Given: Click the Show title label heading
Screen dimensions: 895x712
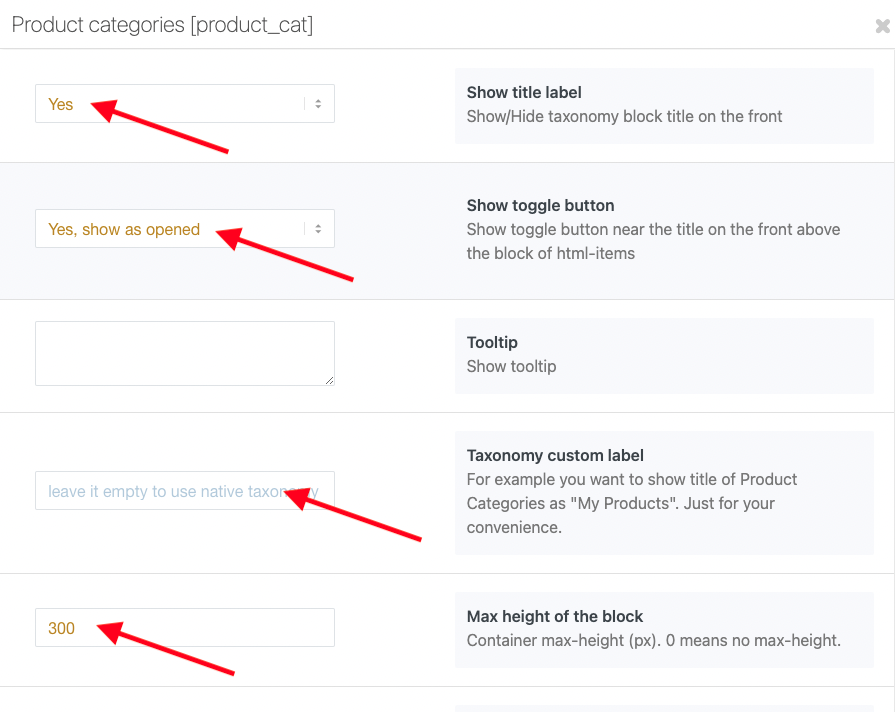Looking at the screenshot, I should [x=524, y=92].
